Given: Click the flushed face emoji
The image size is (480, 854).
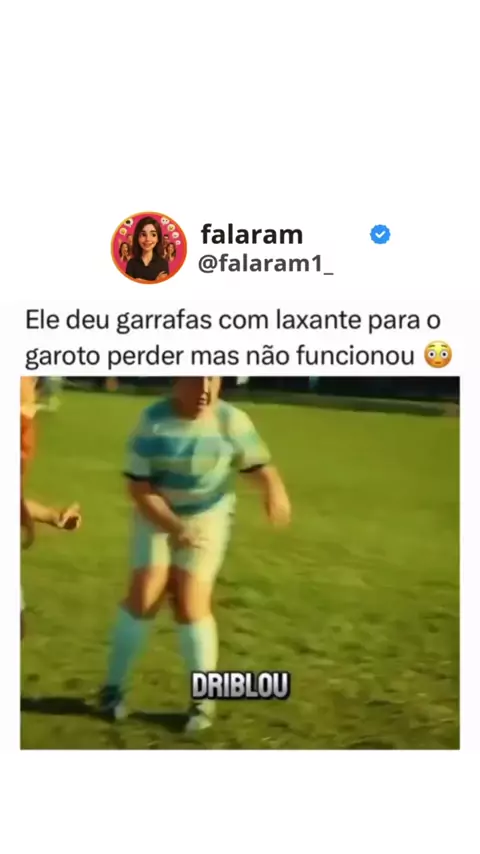Looking at the screenshot, I should 438,355.
